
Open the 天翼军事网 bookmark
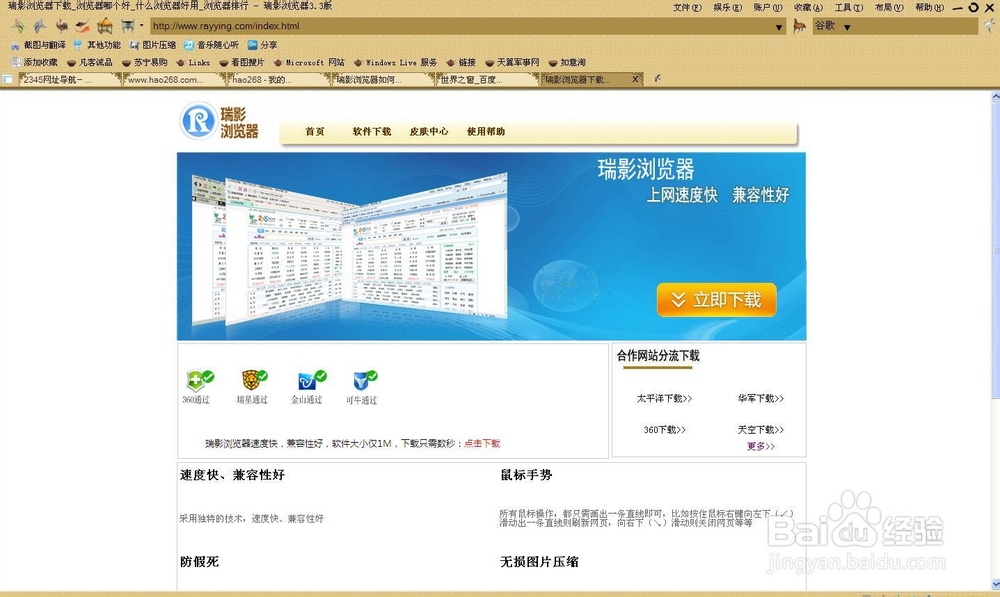point(512,62)
